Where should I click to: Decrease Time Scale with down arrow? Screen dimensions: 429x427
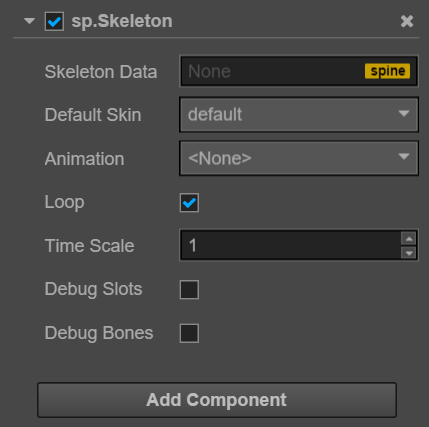(x=409, y=253)
